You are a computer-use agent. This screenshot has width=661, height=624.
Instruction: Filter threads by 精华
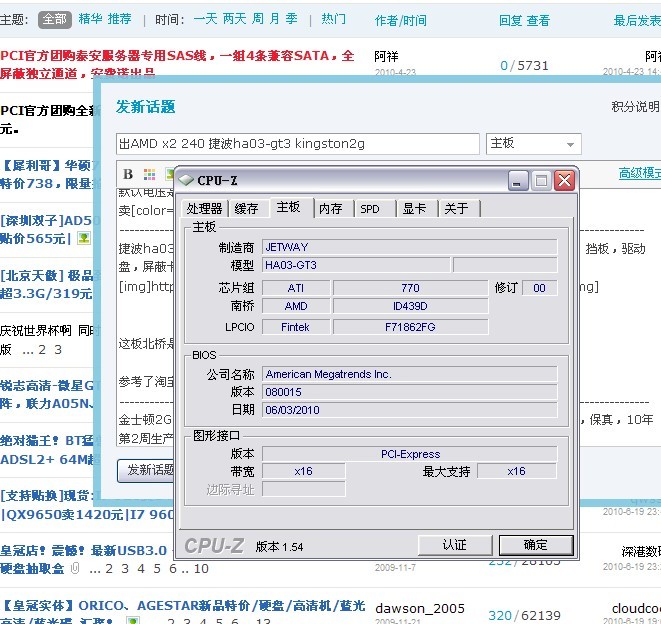click(89, 19)
